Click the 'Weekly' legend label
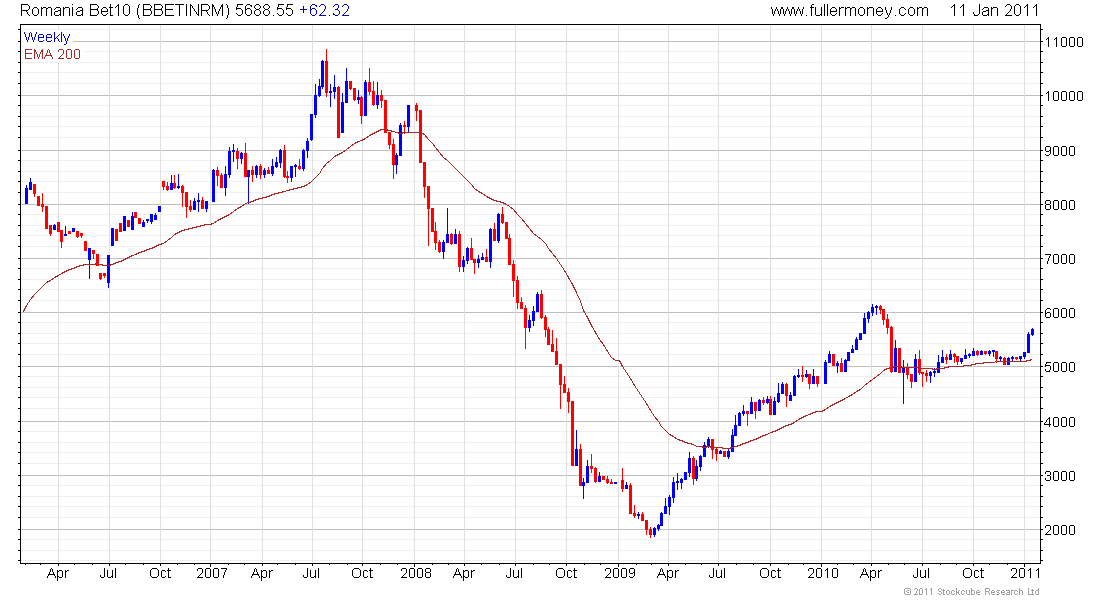The image size is (1100, 600). point(47,37)
